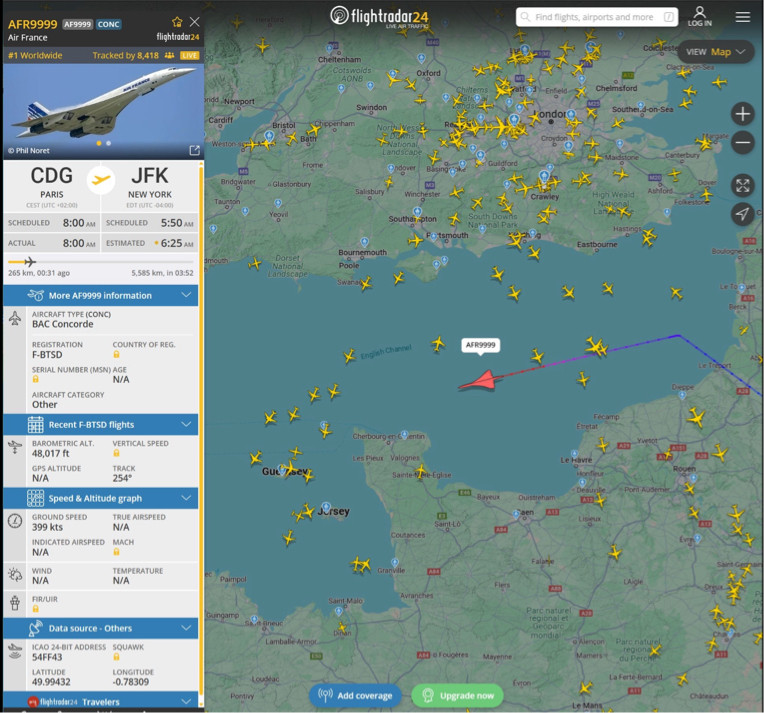The image size is (764, 713).
Task: Focus the Find flights search field
Action: click(x=597, y=17)
